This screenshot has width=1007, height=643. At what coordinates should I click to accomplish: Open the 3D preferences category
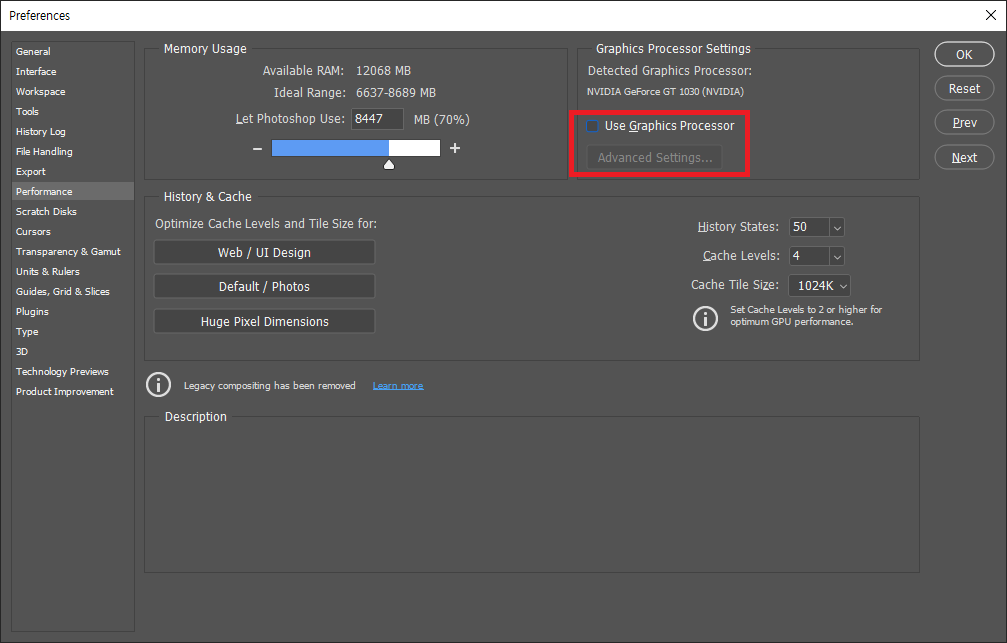(x=73, y=351)
